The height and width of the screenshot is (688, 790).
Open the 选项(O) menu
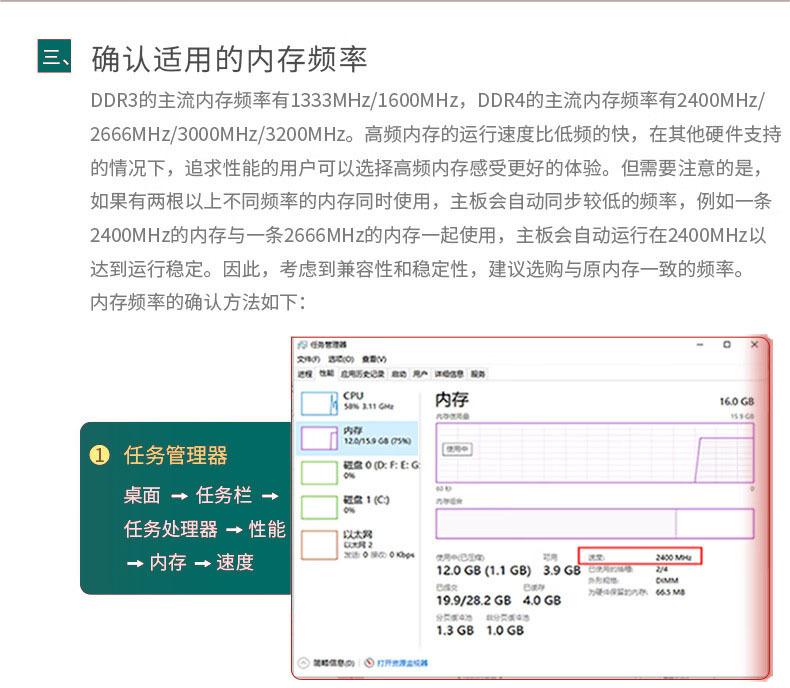tap(341, 359)
